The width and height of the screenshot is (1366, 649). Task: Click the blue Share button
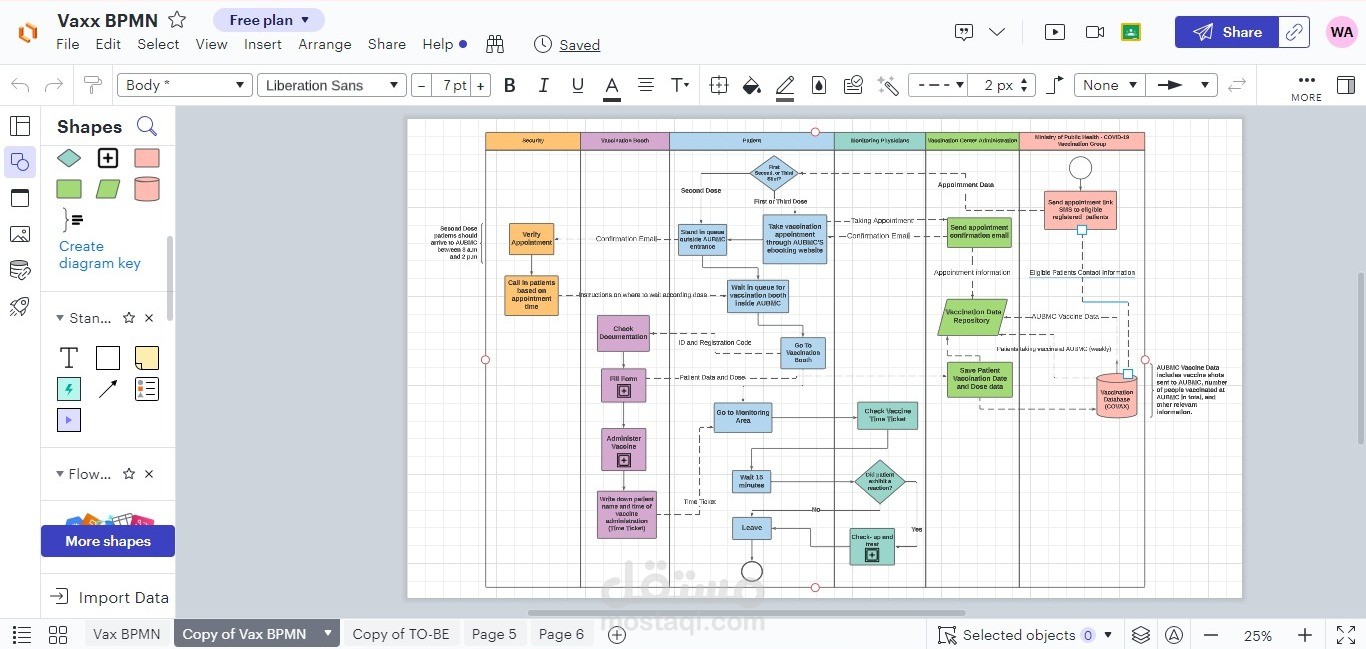coord(1227,32)
